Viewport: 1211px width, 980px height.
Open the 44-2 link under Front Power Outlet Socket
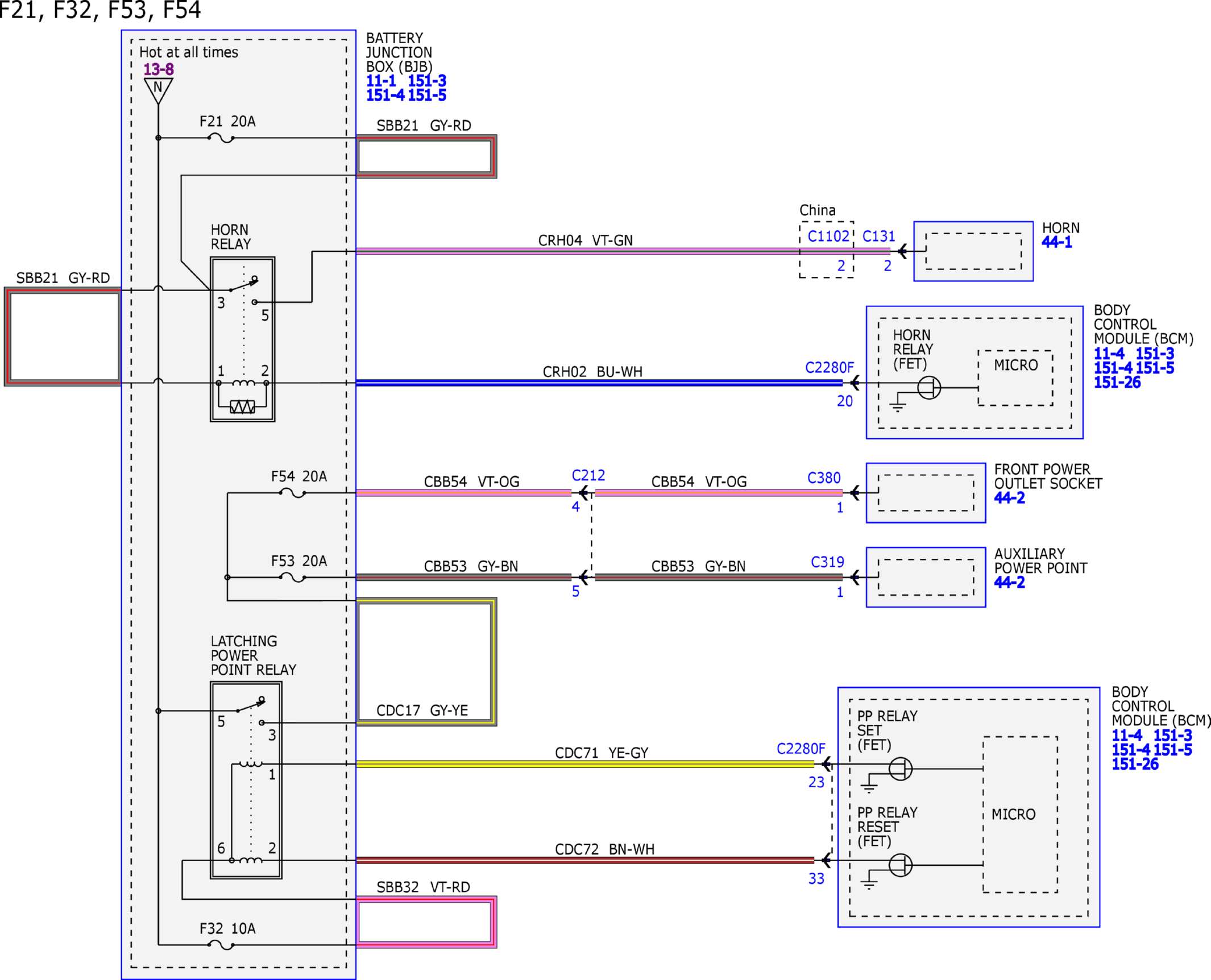click(1010, 498)
